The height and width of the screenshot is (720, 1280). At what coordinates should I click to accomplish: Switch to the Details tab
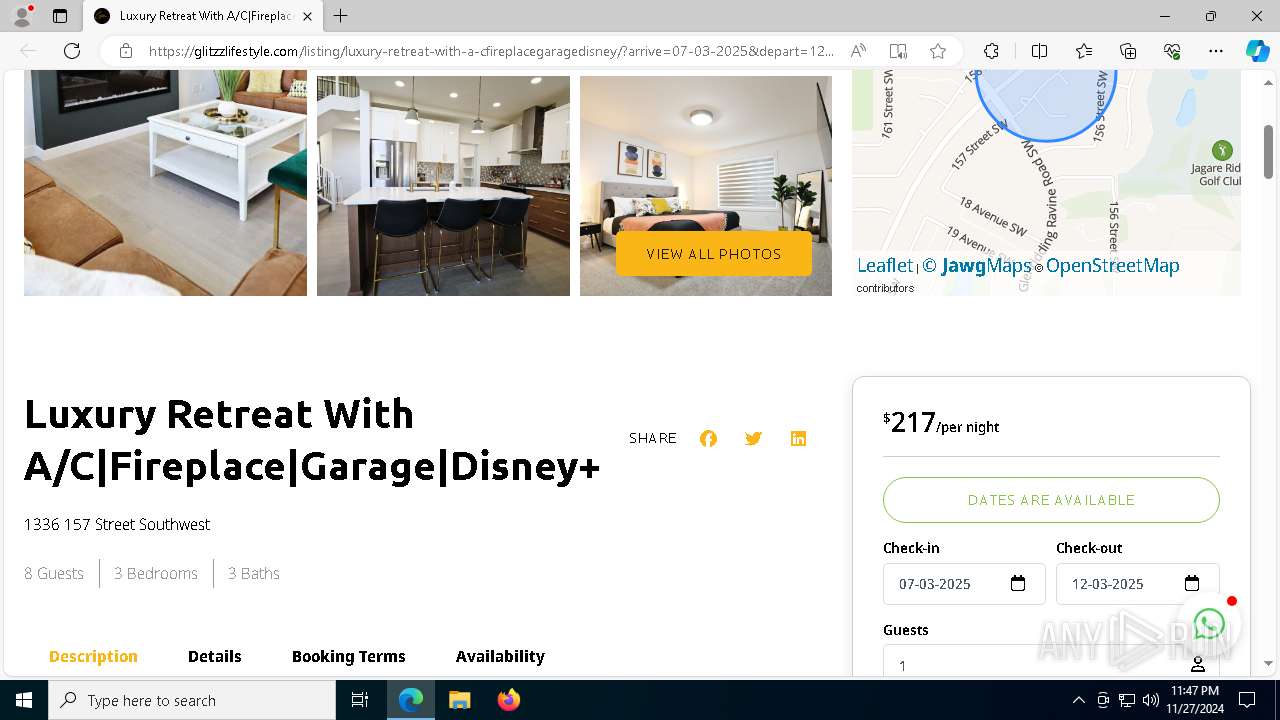pos(215,656)
